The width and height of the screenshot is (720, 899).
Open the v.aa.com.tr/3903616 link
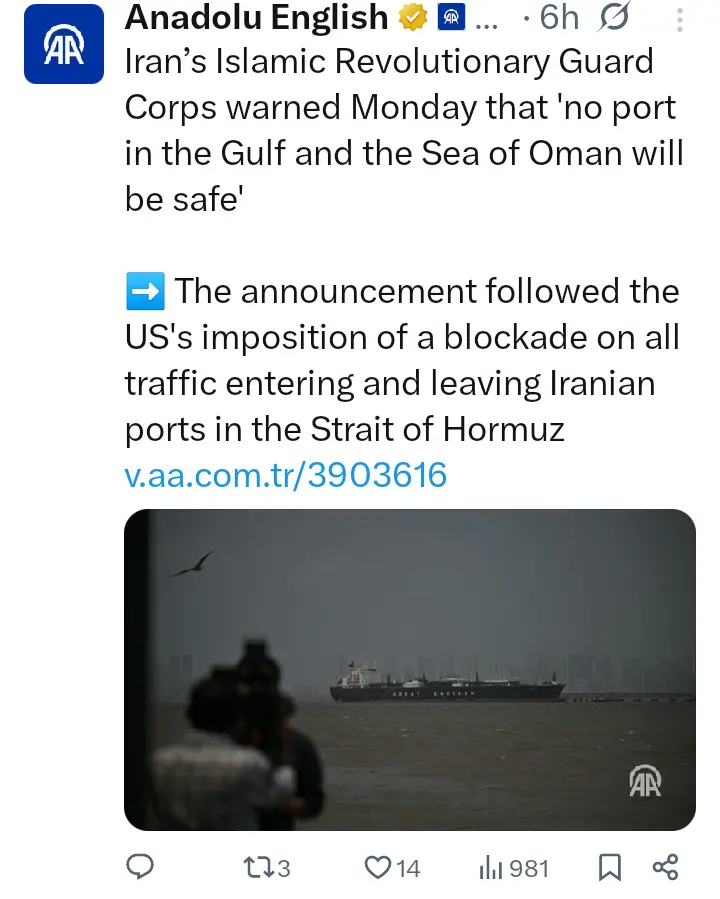pos(285,474)
